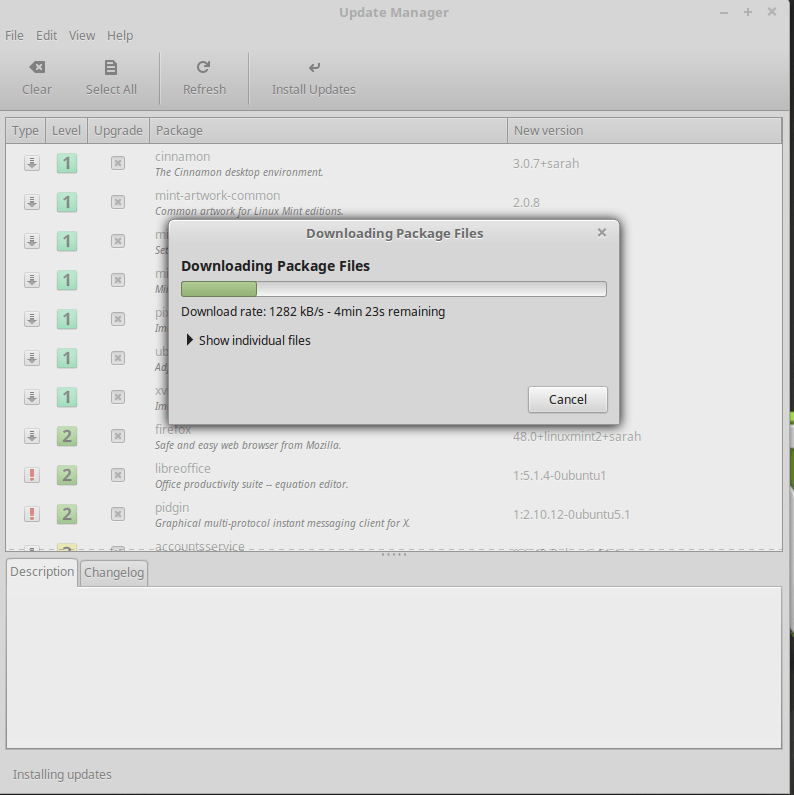Open the Edit menu

[46, 35]
